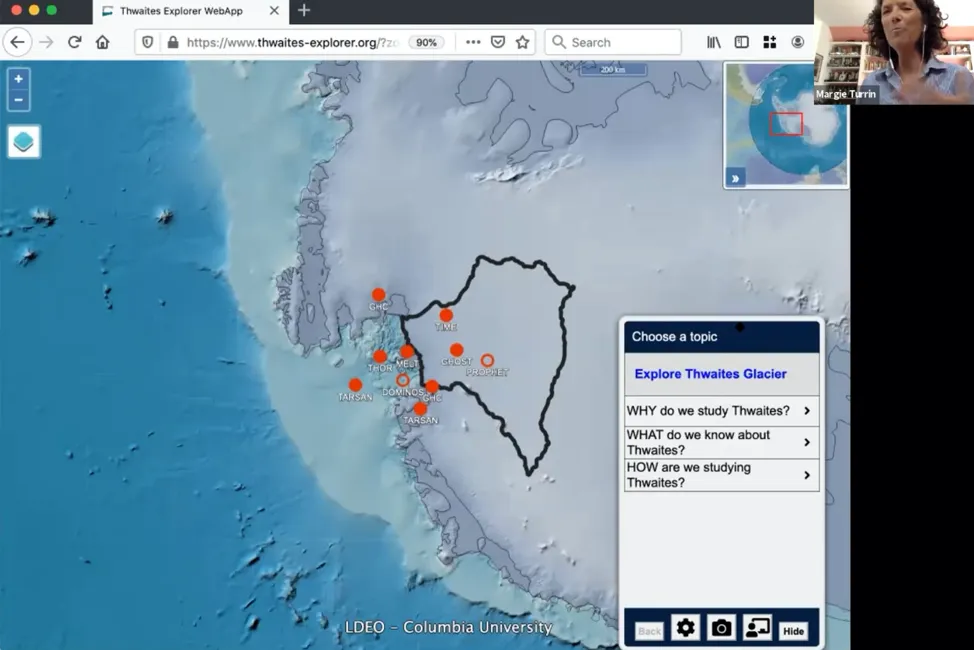Select the northern GHC marker near coast
The image size is (974, 650).
point(378,295)
